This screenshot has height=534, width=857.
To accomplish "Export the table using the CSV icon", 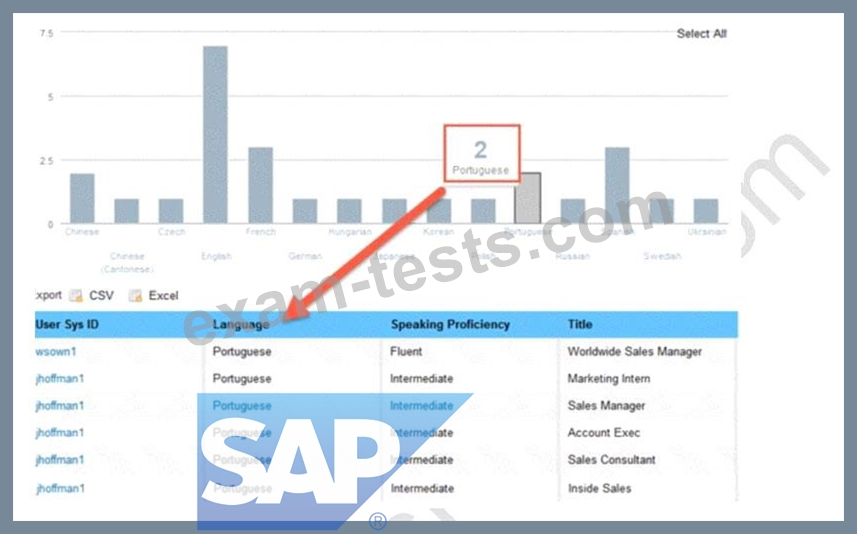I will [x=76, y=296].
